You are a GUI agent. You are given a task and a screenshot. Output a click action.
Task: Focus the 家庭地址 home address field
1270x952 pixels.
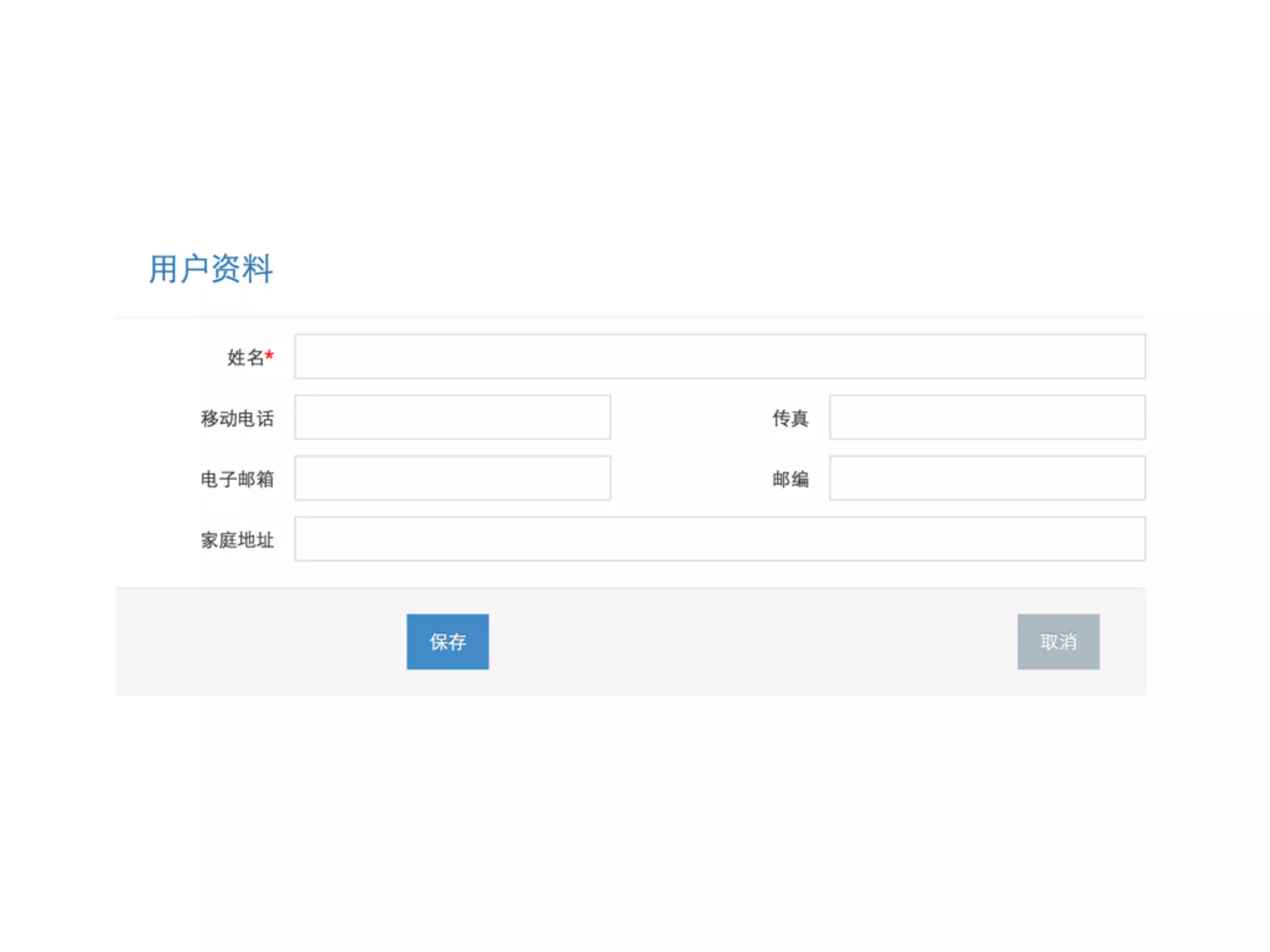point(719,539)
